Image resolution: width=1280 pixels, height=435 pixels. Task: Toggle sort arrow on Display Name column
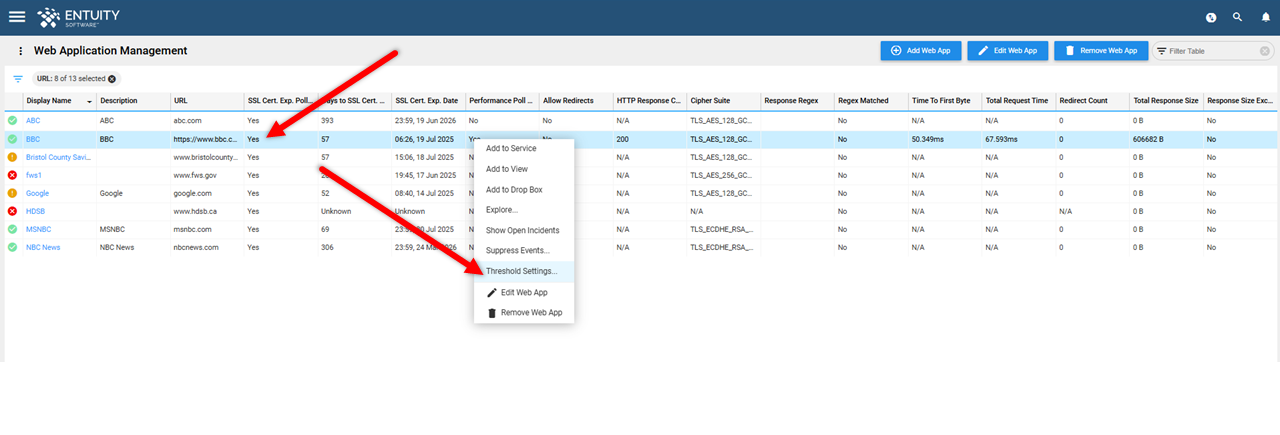(x=90, y=101)
